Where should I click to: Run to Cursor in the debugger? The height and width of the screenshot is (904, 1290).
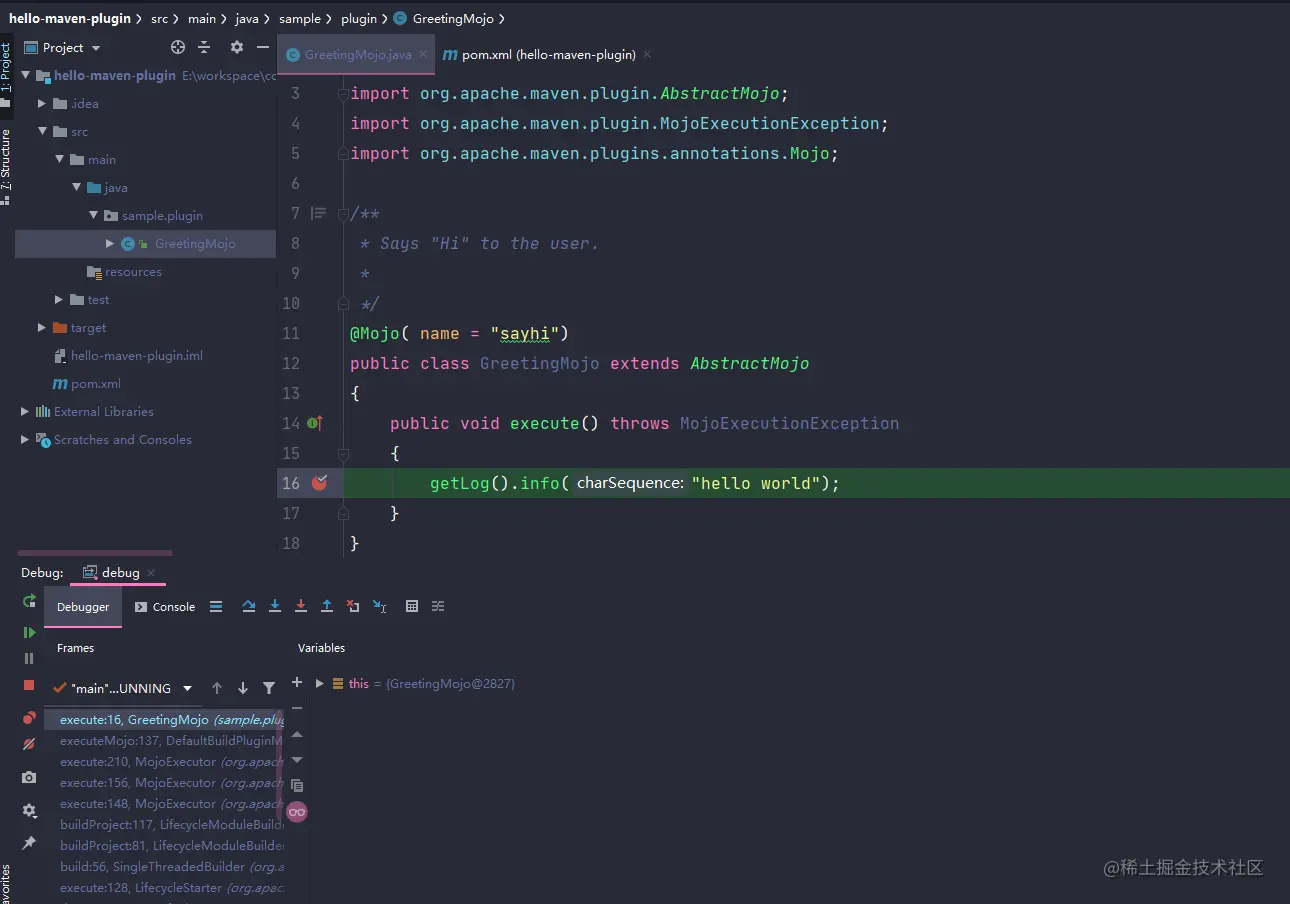click(379, 606)
